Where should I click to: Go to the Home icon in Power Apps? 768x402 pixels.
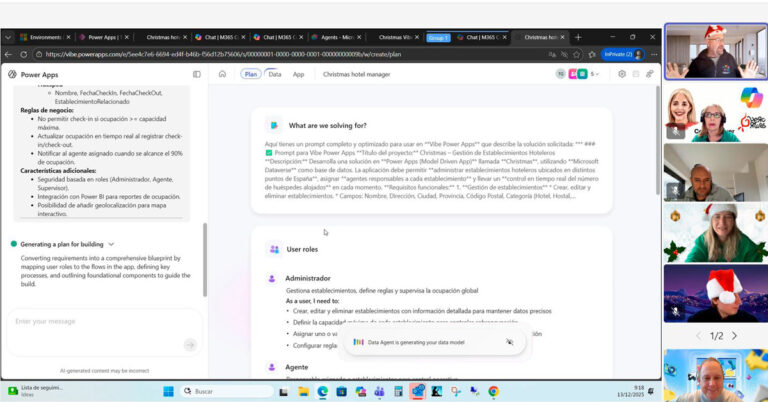coord(222,74)
